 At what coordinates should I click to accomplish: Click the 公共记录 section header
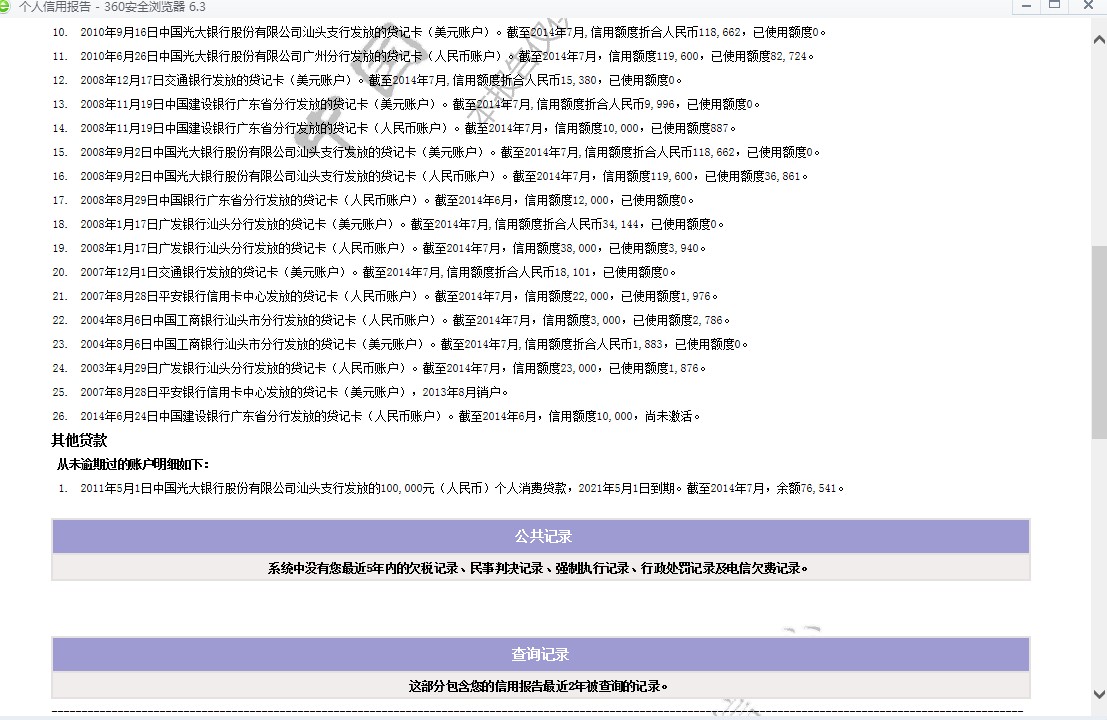point(541,536)
